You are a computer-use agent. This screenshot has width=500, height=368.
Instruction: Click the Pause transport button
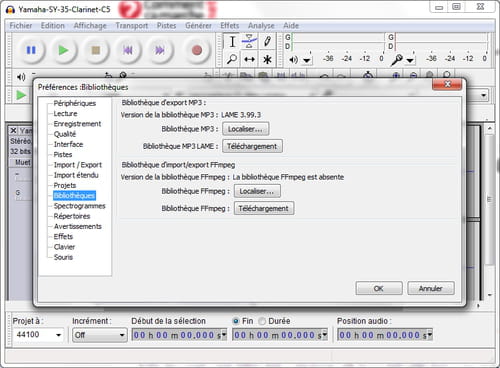click(31, 50)
